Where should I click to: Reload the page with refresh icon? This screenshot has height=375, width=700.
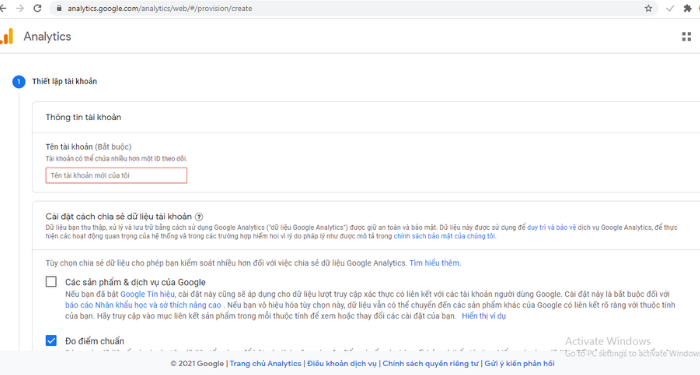(x=38, y=8)
